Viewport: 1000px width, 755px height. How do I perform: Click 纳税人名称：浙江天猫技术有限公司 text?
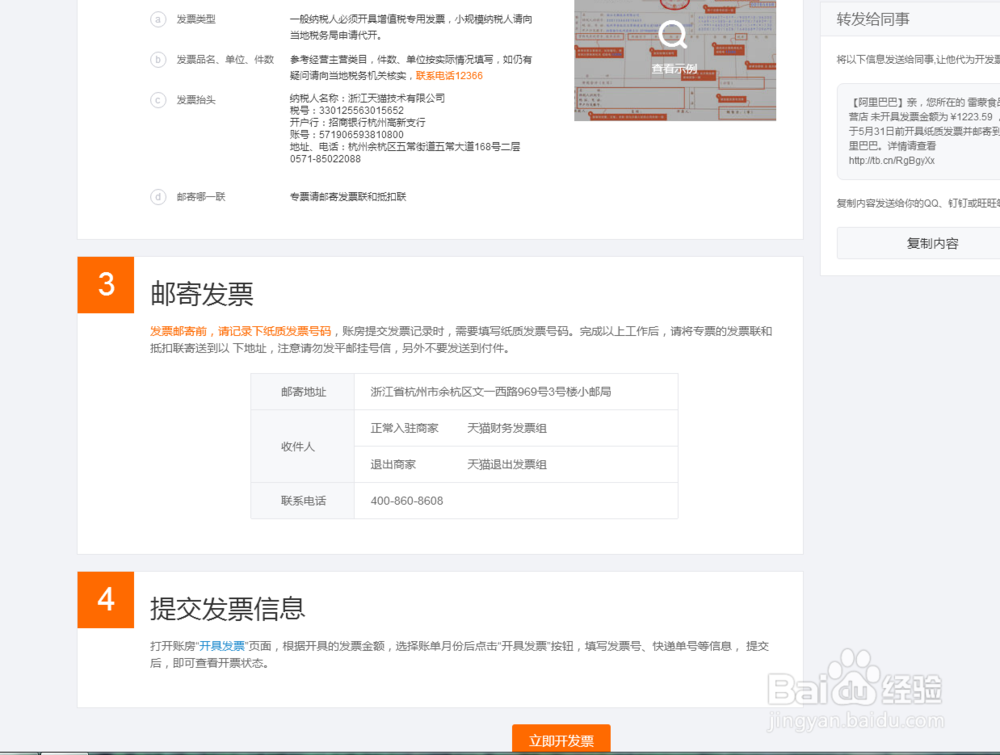[367, 98]
